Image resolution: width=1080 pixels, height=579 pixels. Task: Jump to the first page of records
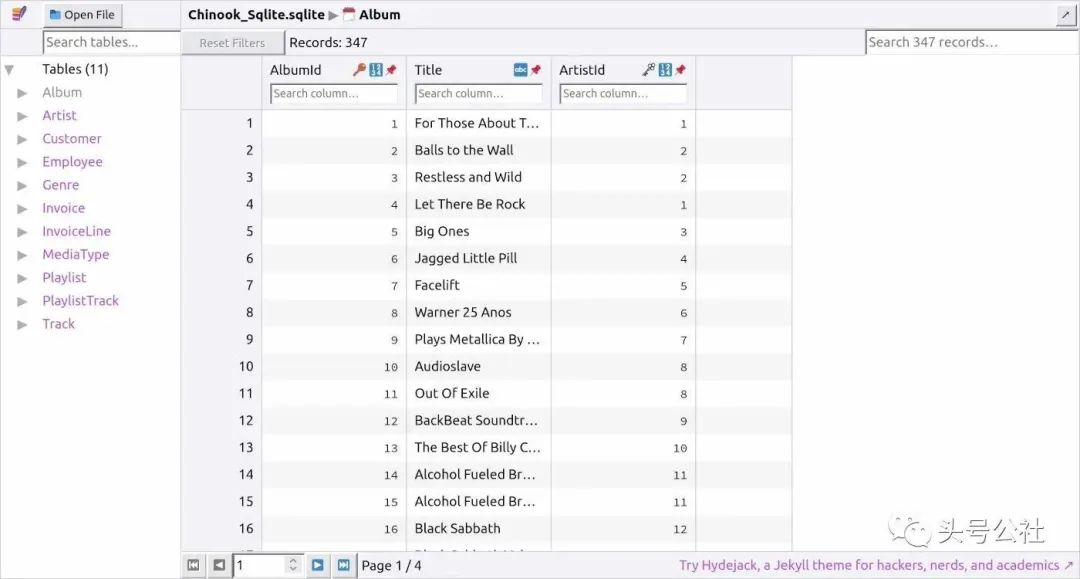click(194, 565)
